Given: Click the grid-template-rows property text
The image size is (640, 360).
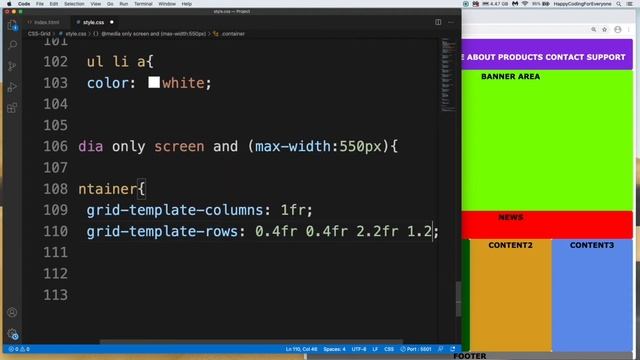Looking at the screenshot, I should (x=162, y=231).
